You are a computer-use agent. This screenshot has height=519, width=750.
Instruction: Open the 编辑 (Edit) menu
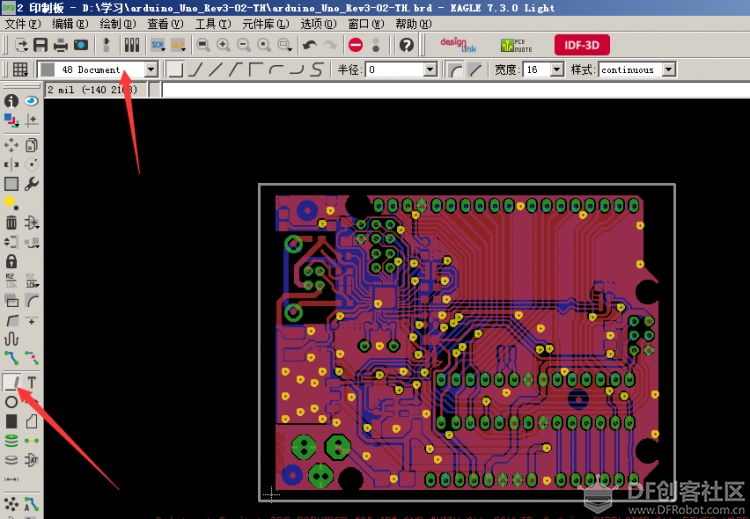(70, 23)
